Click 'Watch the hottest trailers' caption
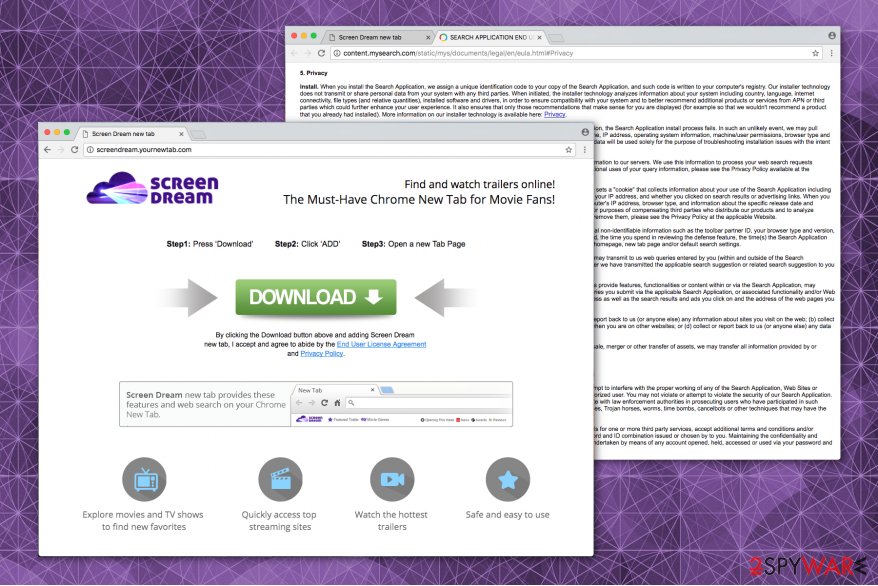This screenshot has height=586, width=878. coord(391,521)
